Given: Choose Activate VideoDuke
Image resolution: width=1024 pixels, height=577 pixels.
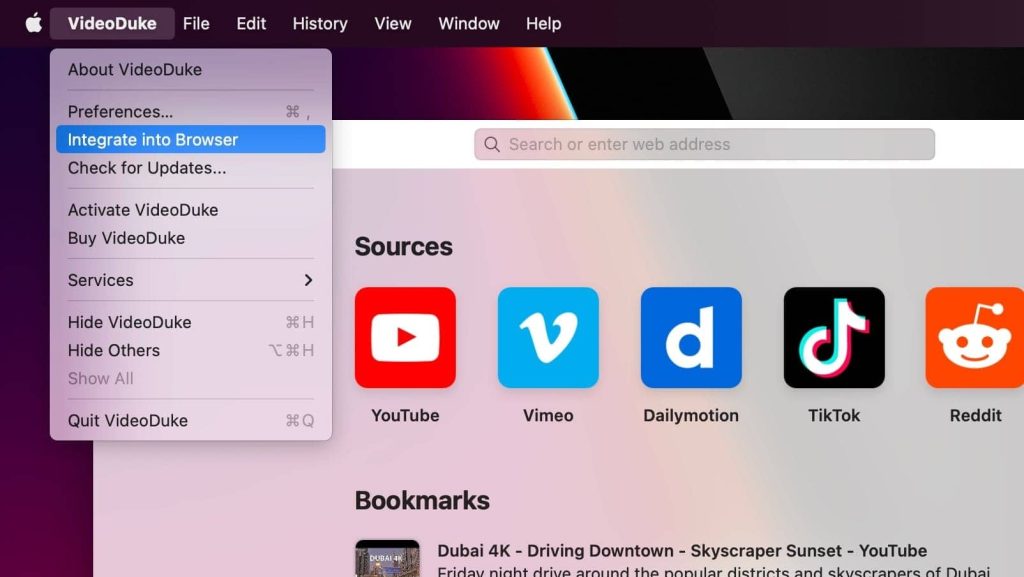Looking at the screenshot, I should click(191, 210).
